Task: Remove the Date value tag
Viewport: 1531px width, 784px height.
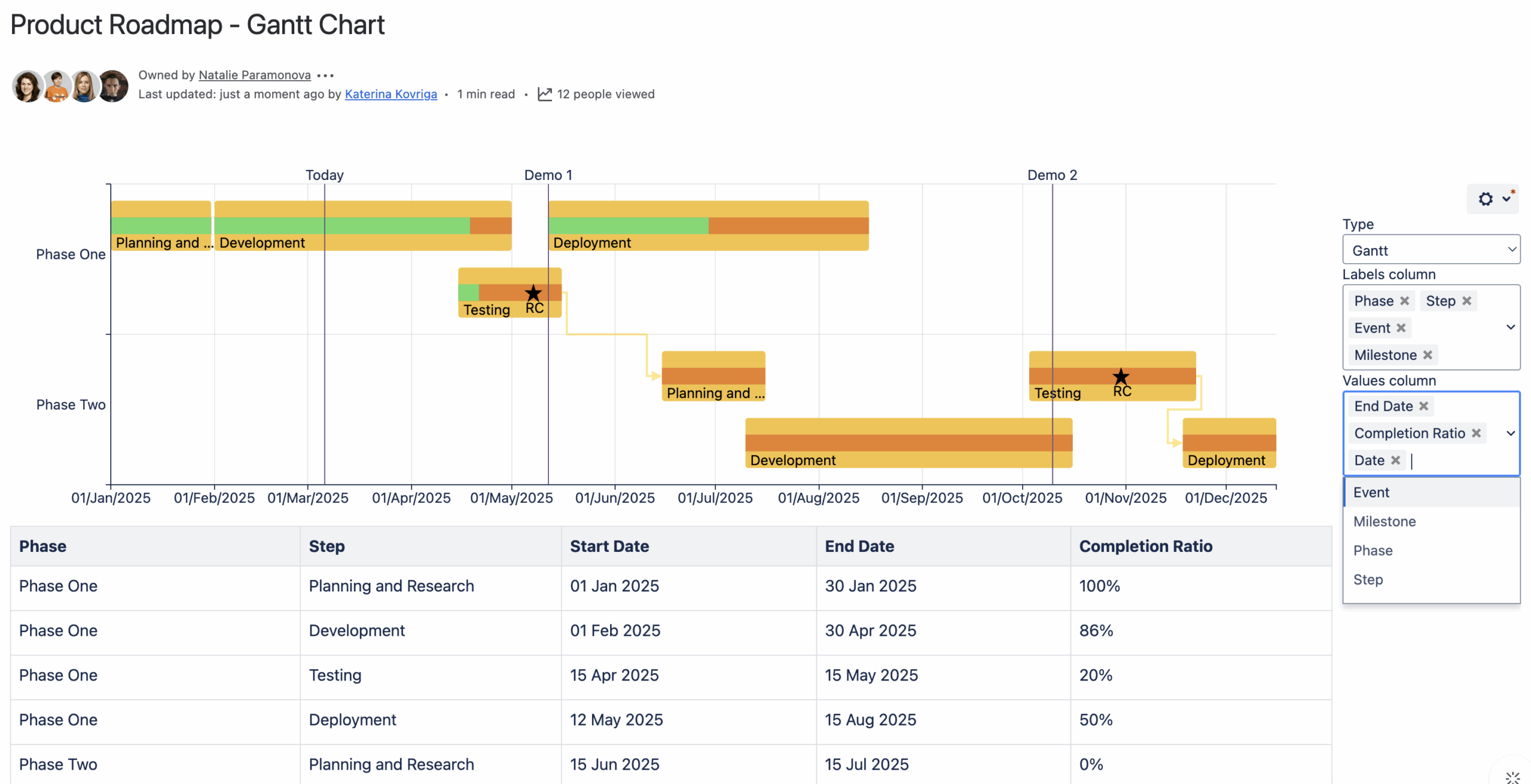Action: [1396, 460]
